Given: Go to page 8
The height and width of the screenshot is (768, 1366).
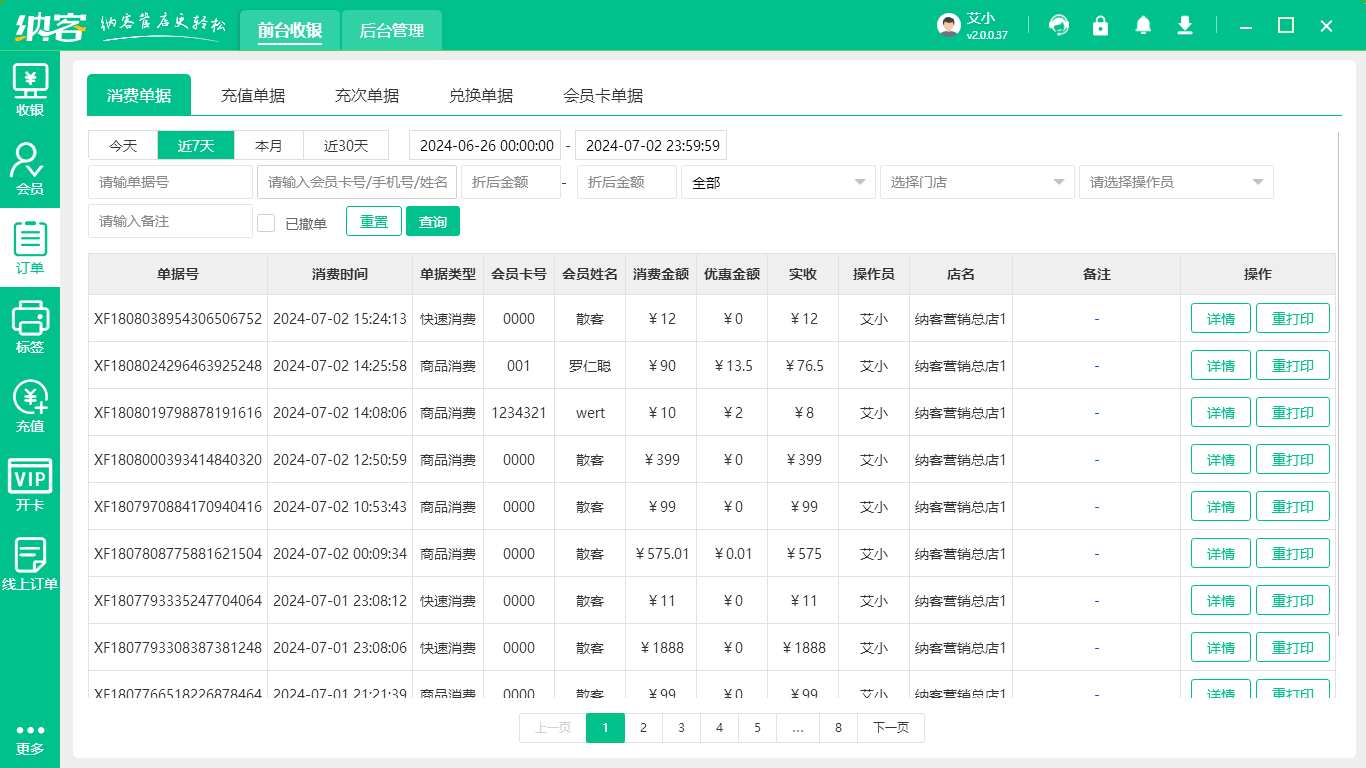Looking at the screenshot, I should [x=838, y=728].
